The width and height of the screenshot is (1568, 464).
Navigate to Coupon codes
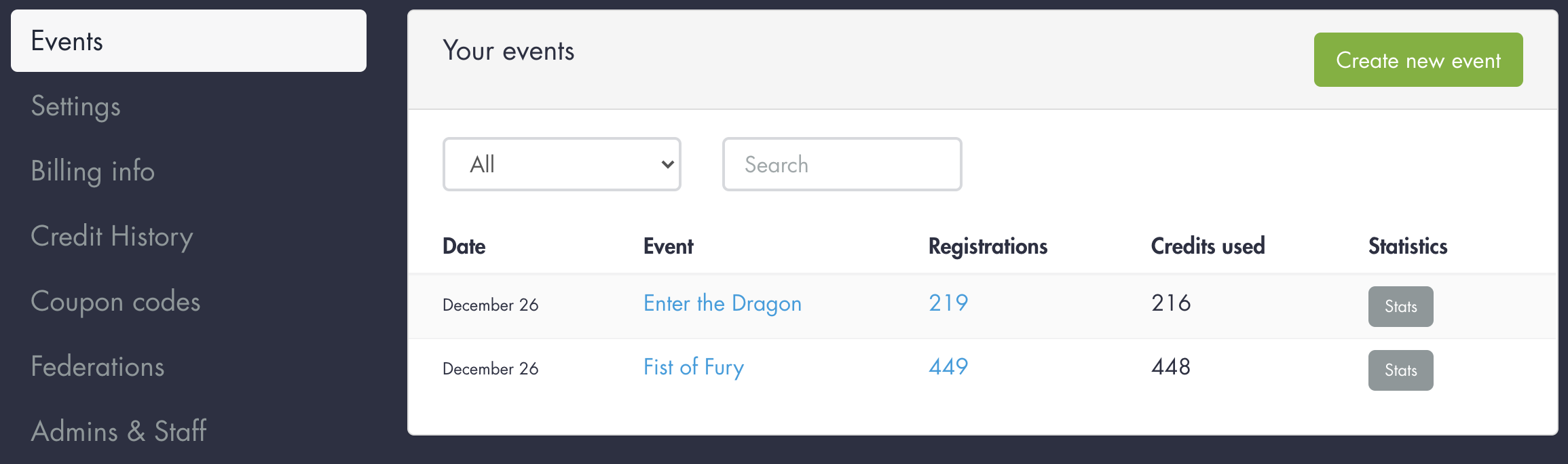[x=115, y=301]
